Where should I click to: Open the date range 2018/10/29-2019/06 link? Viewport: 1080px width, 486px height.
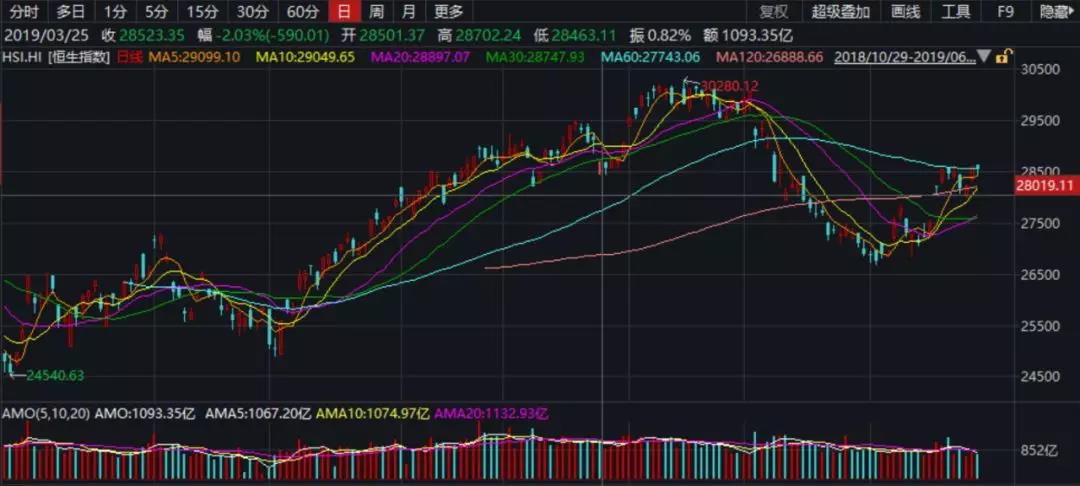pyautogui.click(x=904, y=57)
